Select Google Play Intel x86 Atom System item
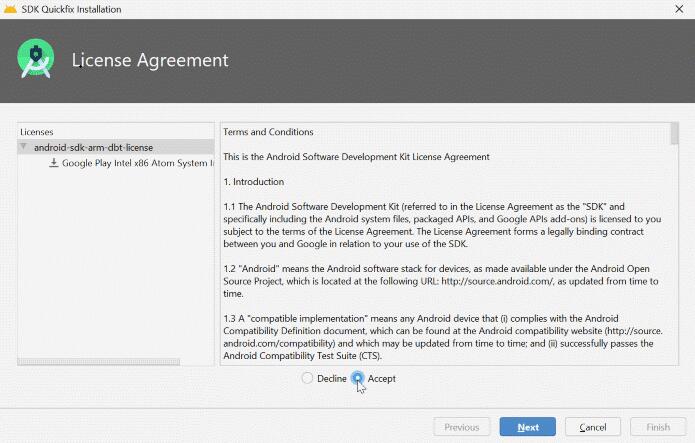 [x=137, y=163]
